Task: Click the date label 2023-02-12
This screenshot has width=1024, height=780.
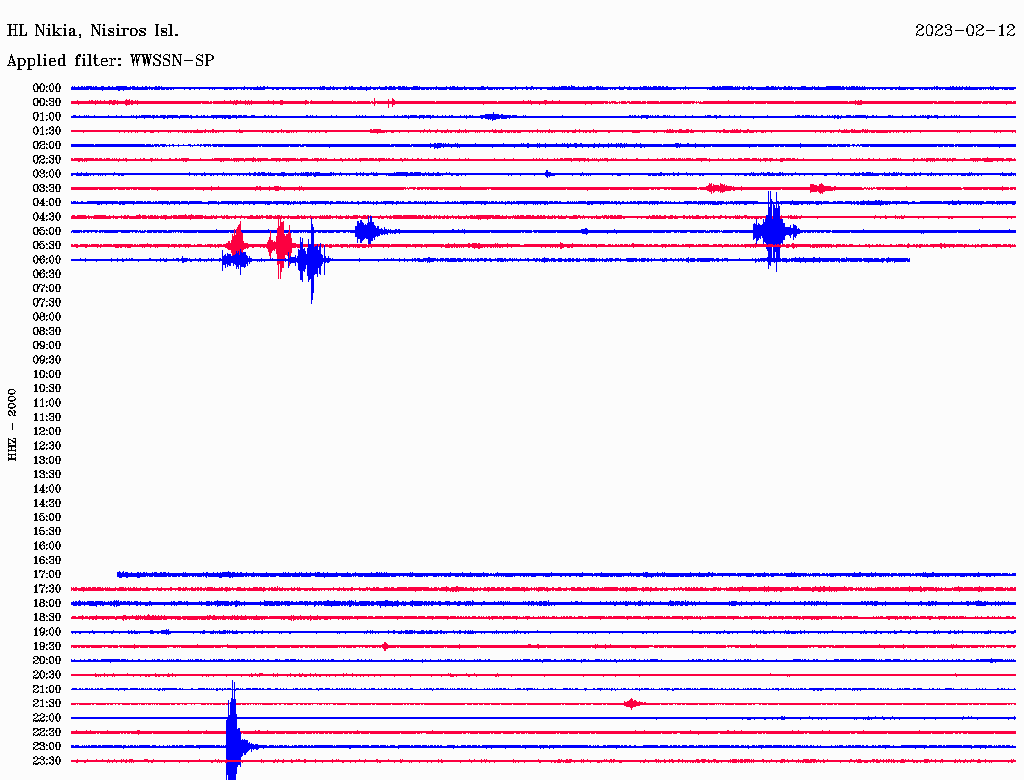Action: (965, 31)
